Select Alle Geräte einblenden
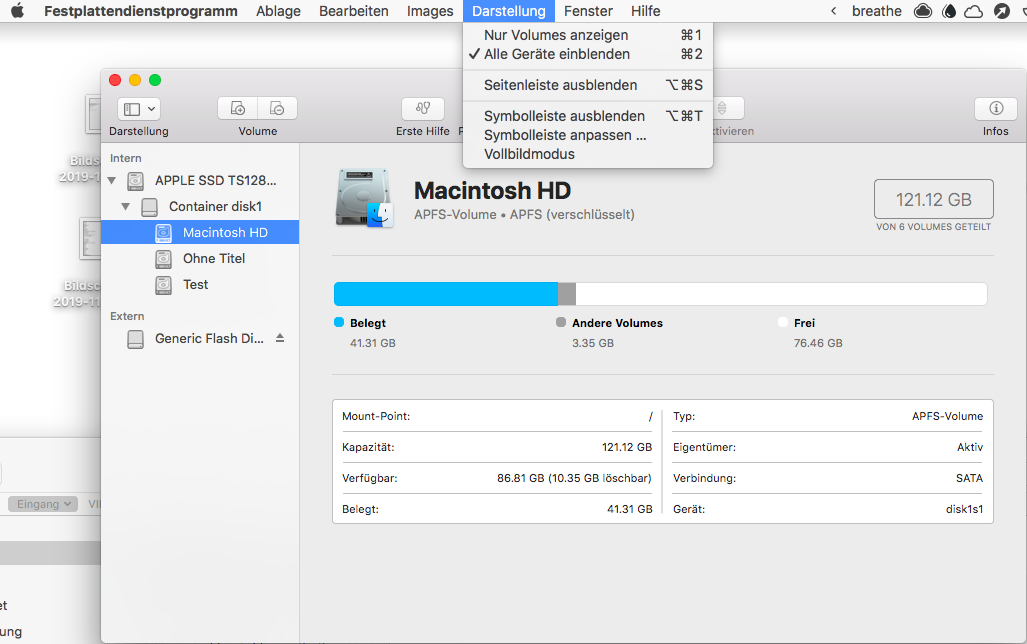Screen dimensions: 1027x644 coord(588,54)
